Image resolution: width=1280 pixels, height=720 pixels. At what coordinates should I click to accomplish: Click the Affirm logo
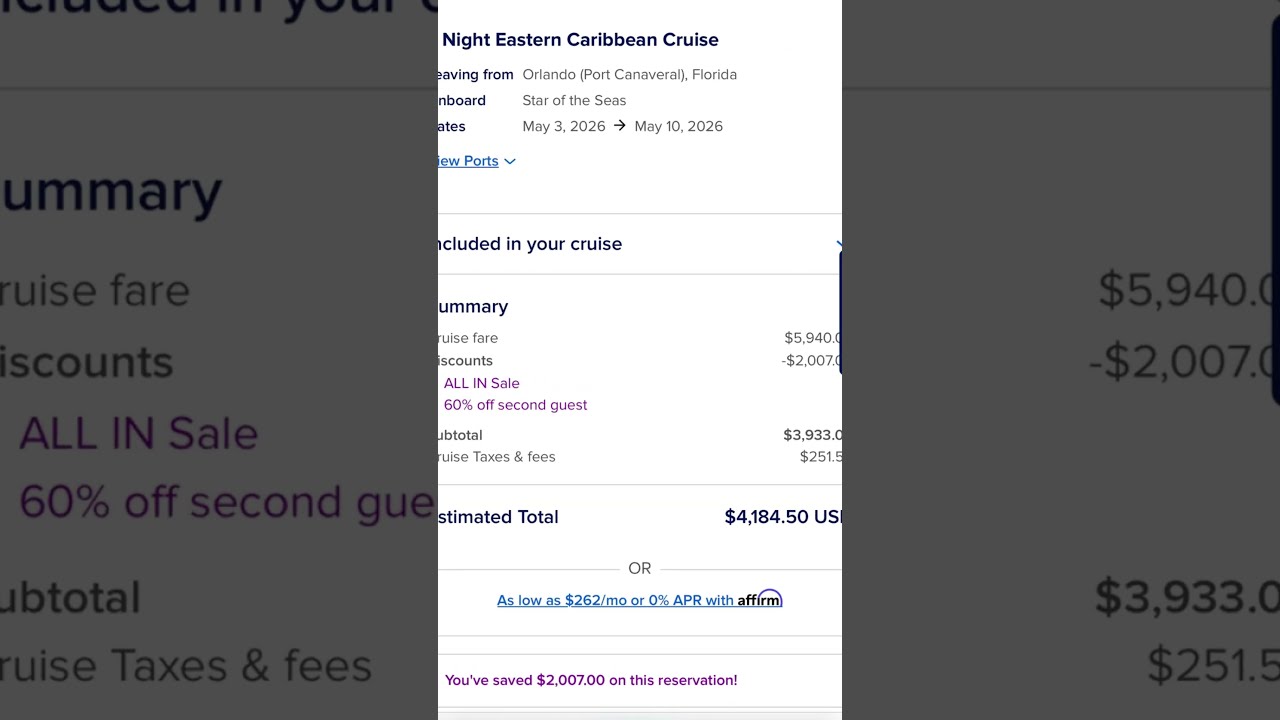pos(760,599)
